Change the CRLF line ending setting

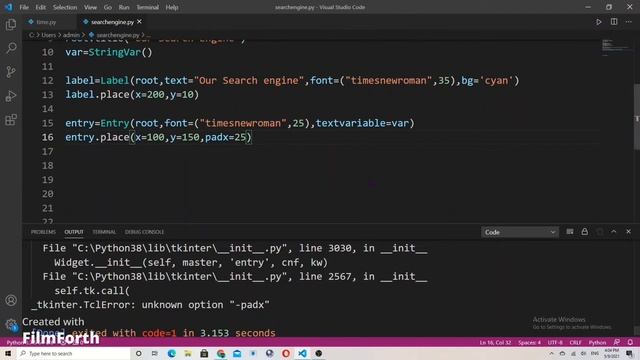pos(576,342)
